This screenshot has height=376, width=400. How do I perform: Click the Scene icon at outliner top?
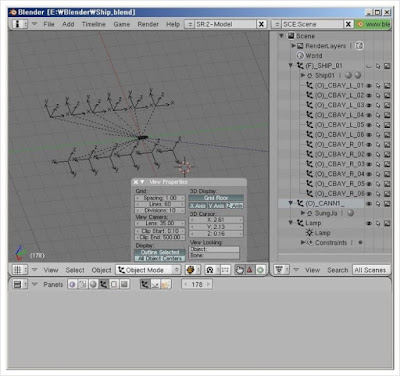click(291, 36)
